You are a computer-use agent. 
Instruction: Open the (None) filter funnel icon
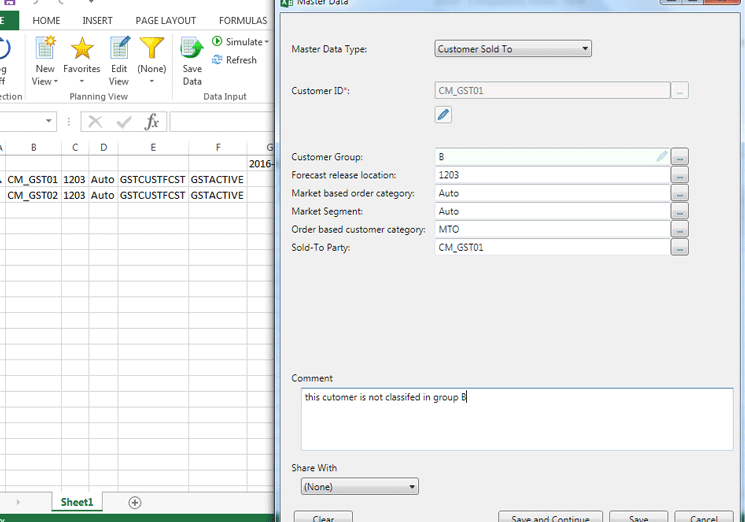[x=152, y=47]
